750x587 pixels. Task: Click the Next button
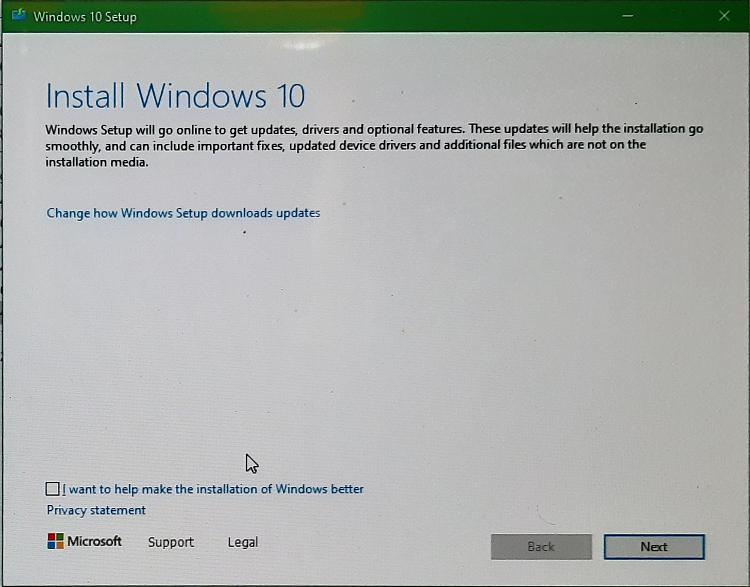tap(654, 547)
